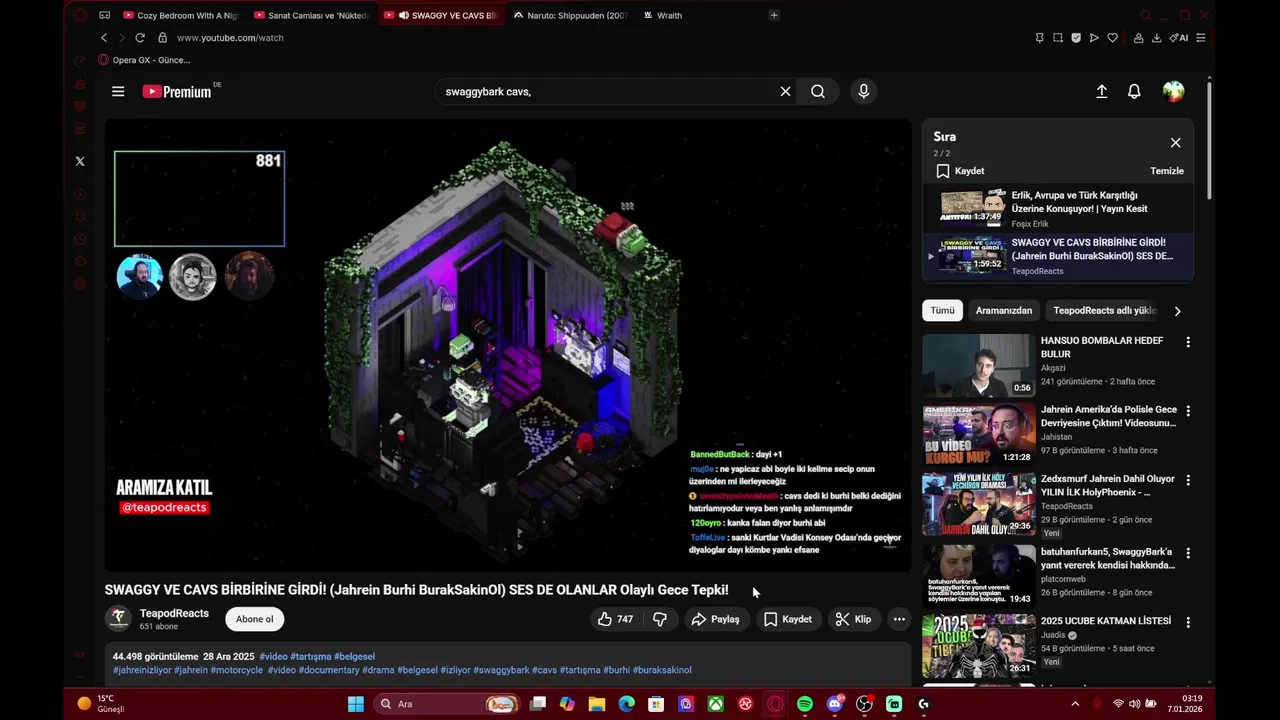
Task: Clear the search box with X icon
Action: click(785, 91)
